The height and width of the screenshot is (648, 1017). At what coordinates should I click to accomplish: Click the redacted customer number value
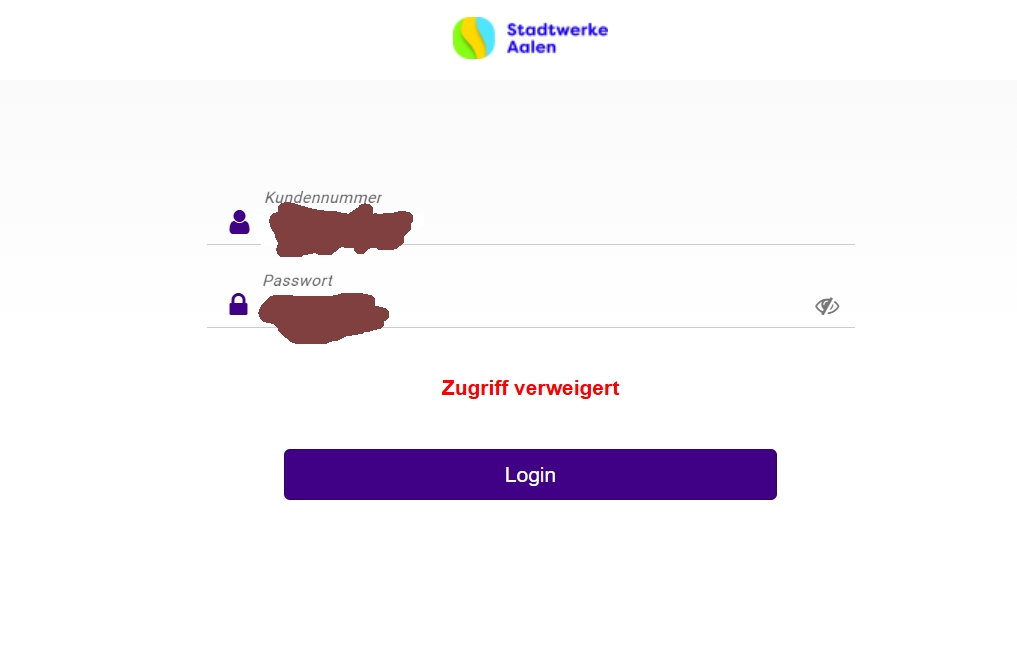[x=341, y=229]
